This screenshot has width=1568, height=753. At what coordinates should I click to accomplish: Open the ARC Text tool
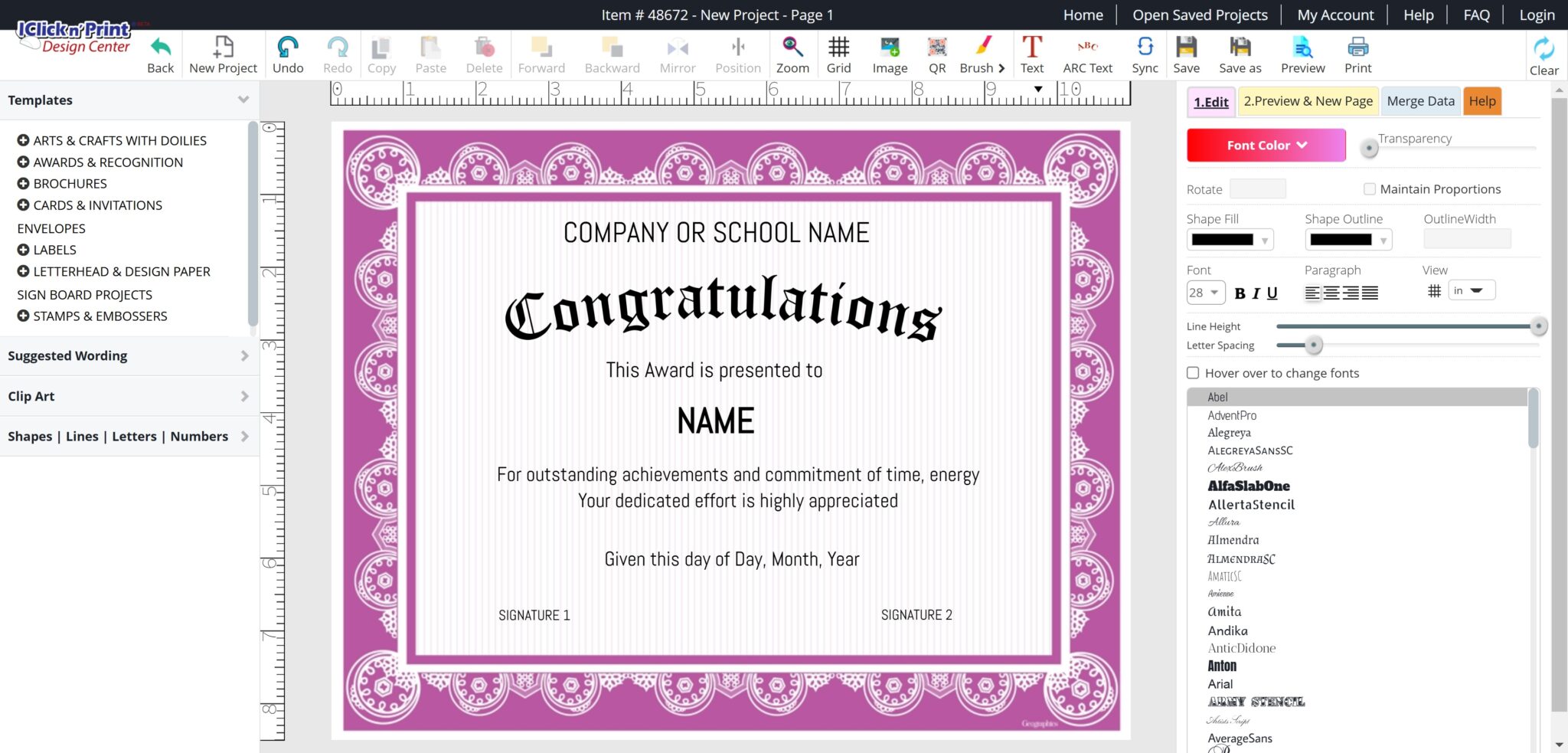[x=1087, y=54]
